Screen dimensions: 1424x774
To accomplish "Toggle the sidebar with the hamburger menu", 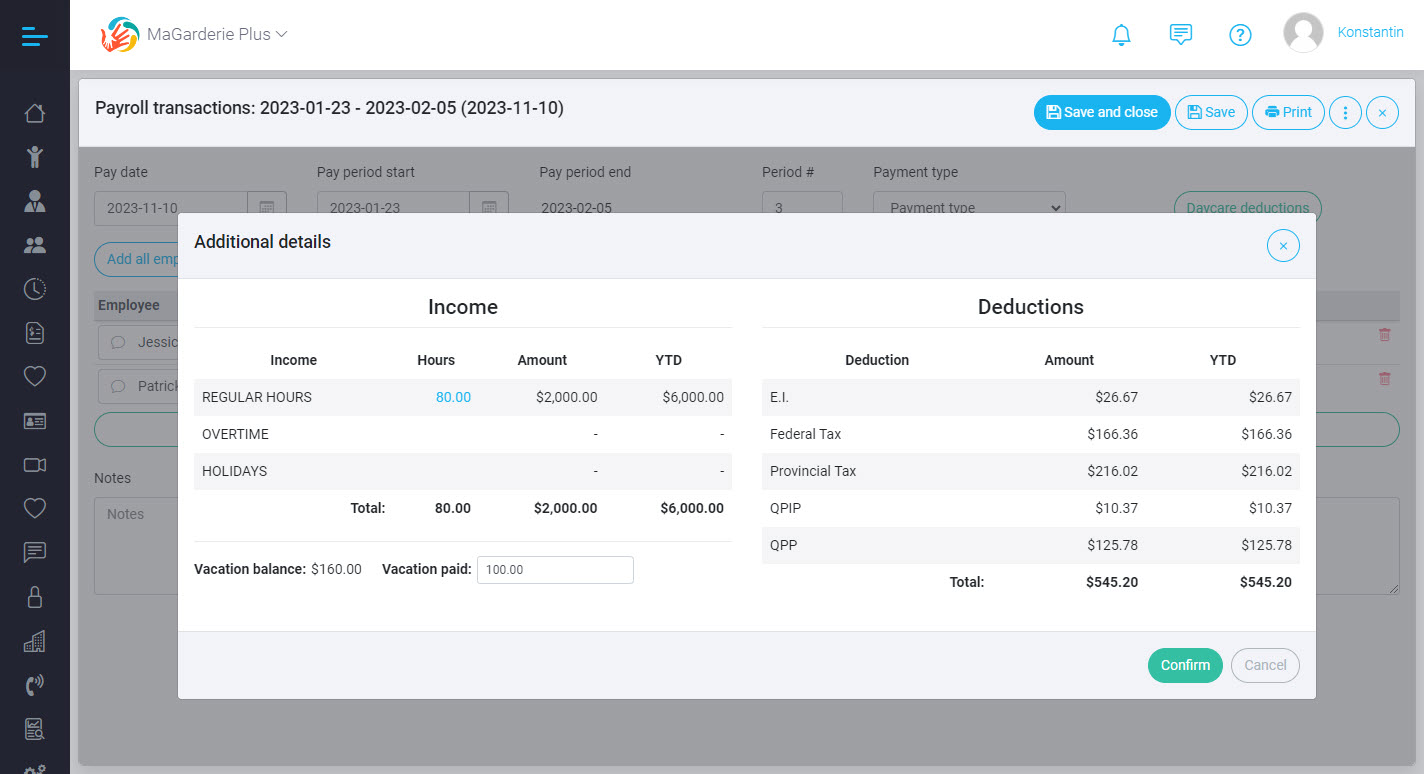I will [x=34, y=35].
